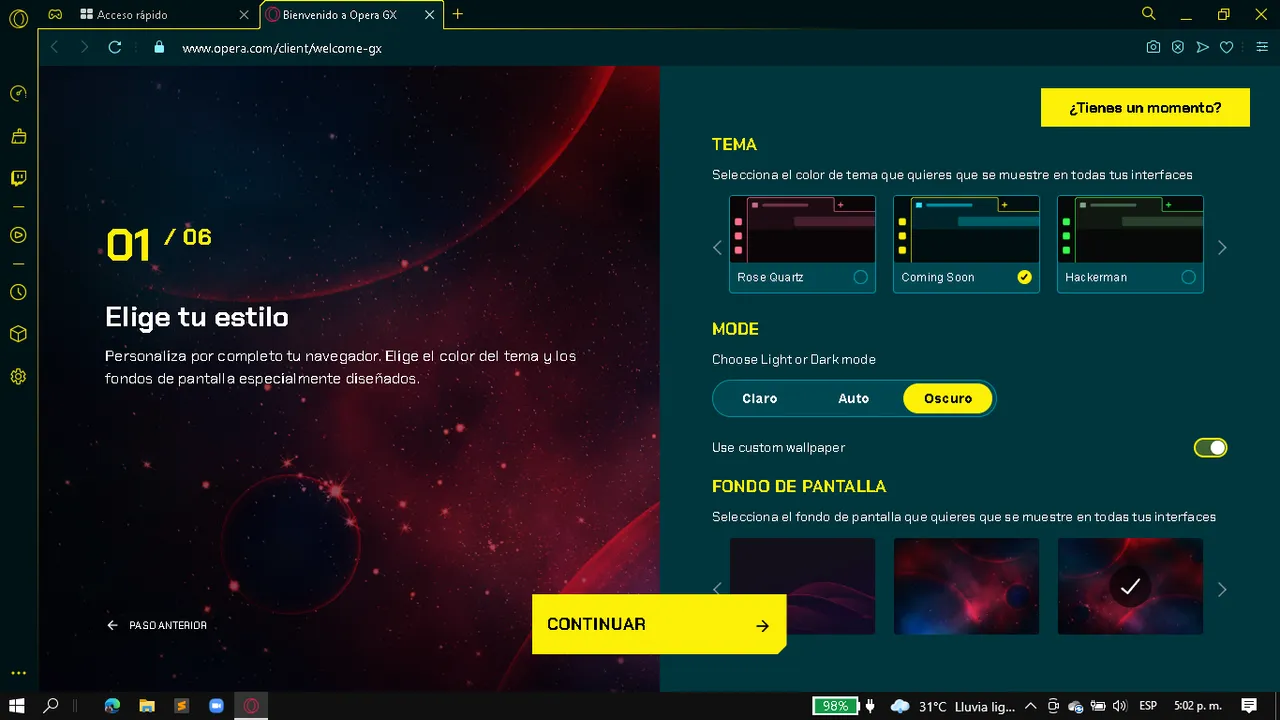The image size is (1280, 720).
Task: Open Zoom from taskbar
Action: (x=216, y=705)
